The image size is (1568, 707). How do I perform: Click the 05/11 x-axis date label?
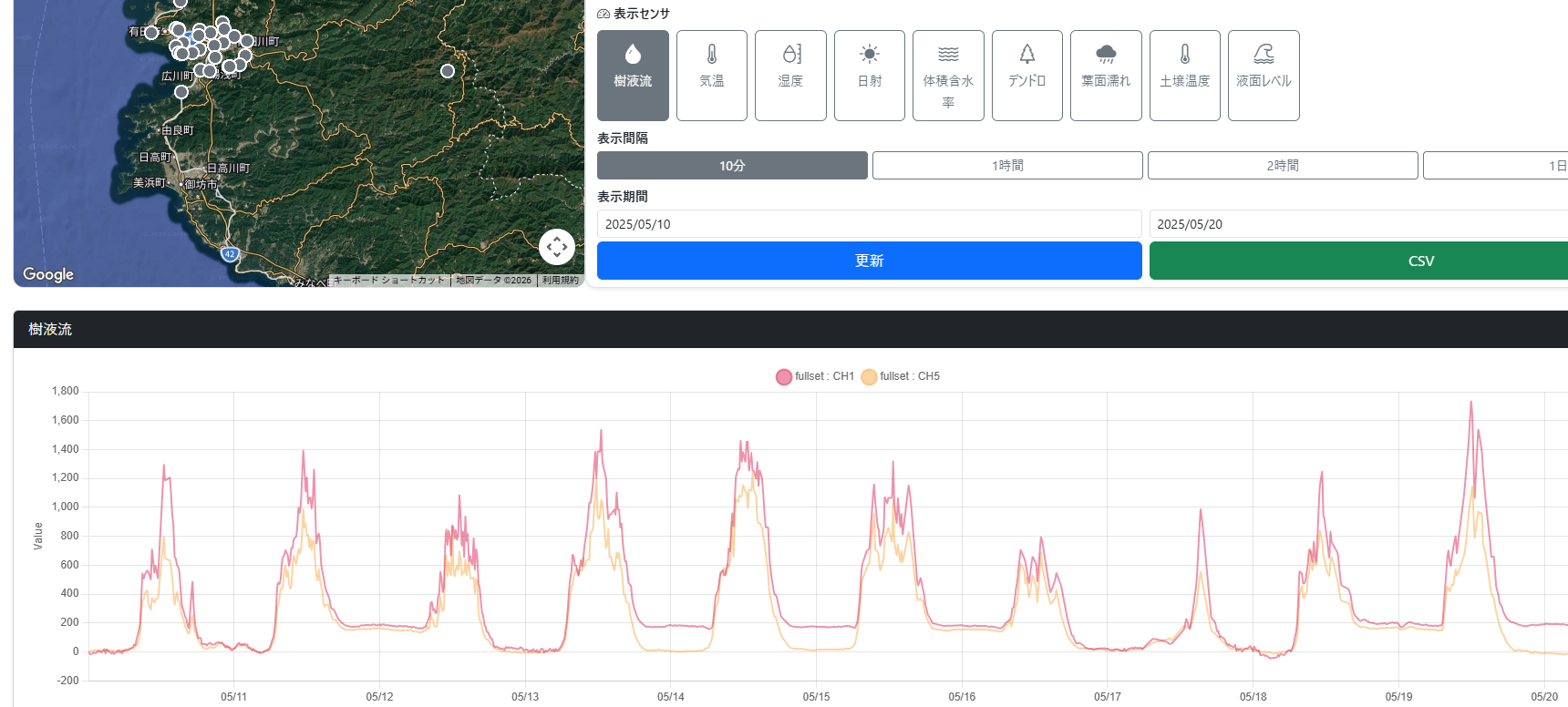[x=233, y=697]
